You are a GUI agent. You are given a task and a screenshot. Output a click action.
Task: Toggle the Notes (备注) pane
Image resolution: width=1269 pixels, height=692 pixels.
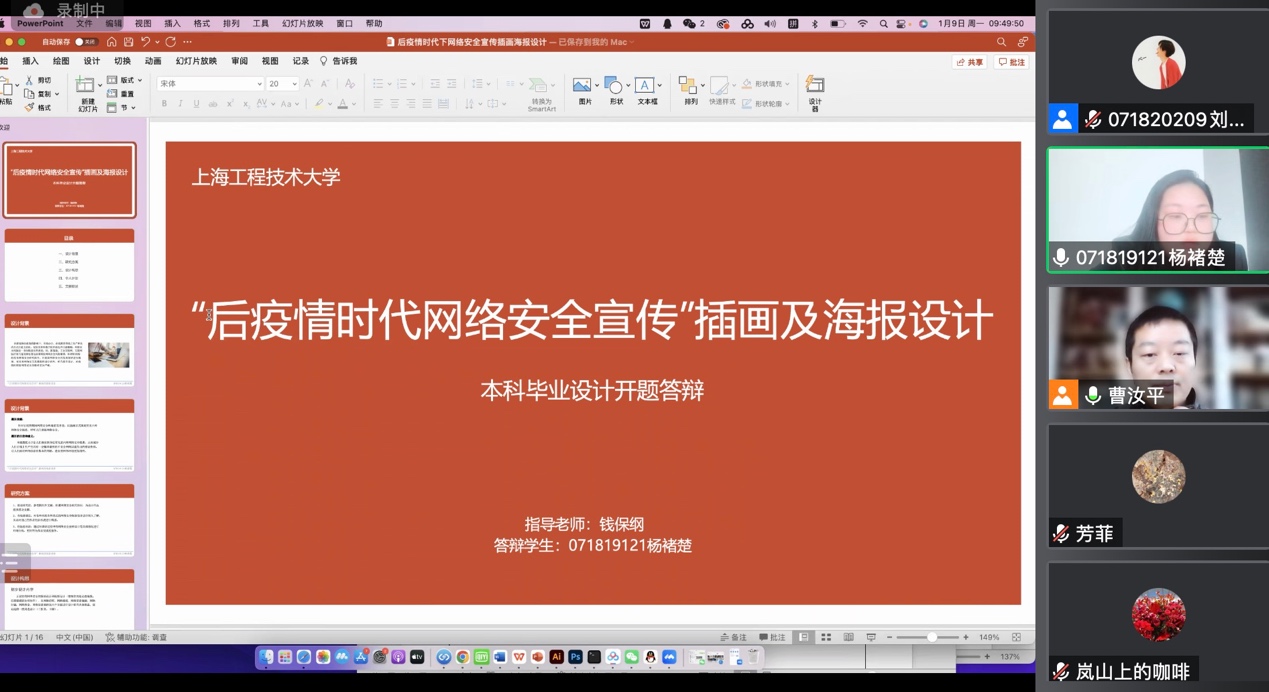coord(733,637)
